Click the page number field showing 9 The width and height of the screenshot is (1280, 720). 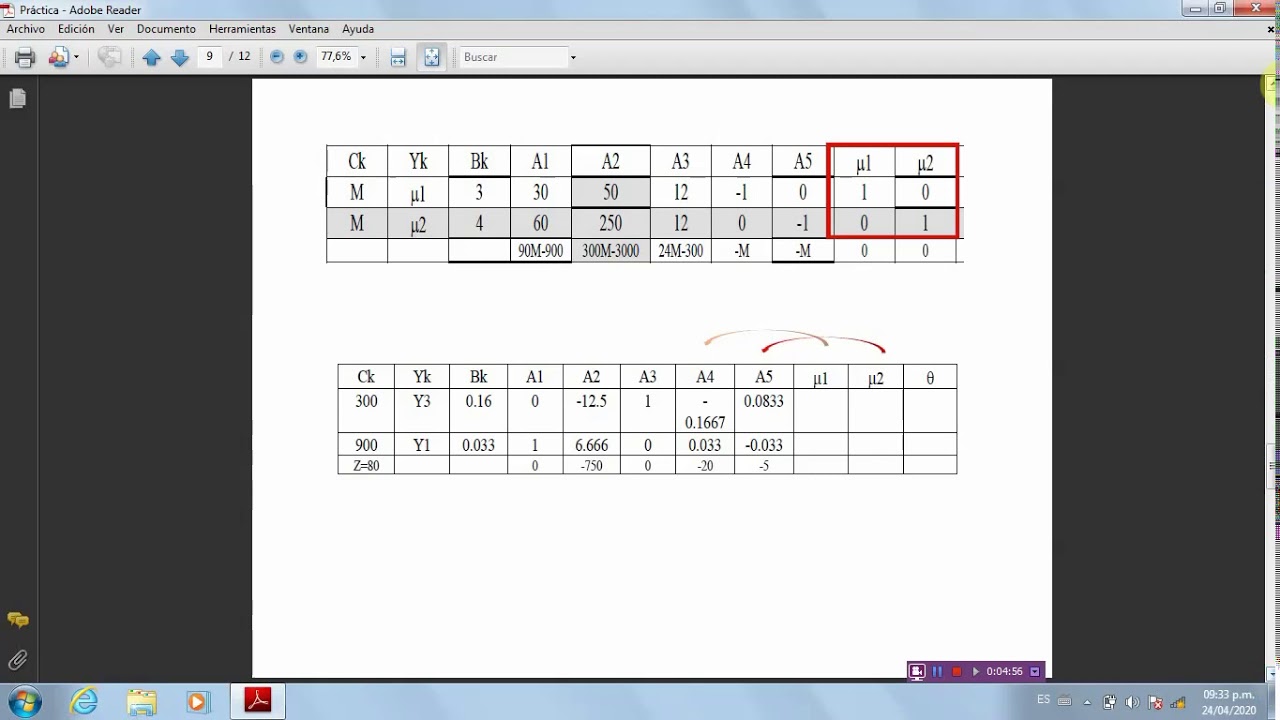[x=210, y=57]
